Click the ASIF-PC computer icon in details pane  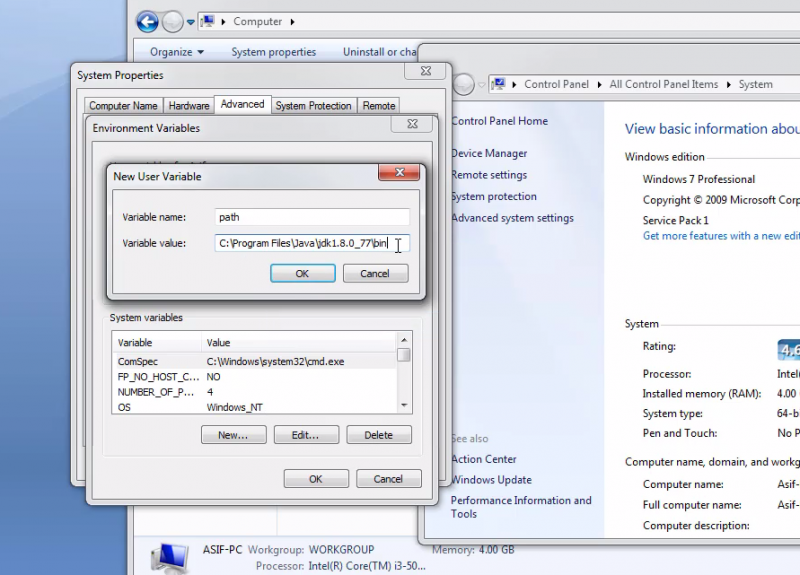(170, 558)
